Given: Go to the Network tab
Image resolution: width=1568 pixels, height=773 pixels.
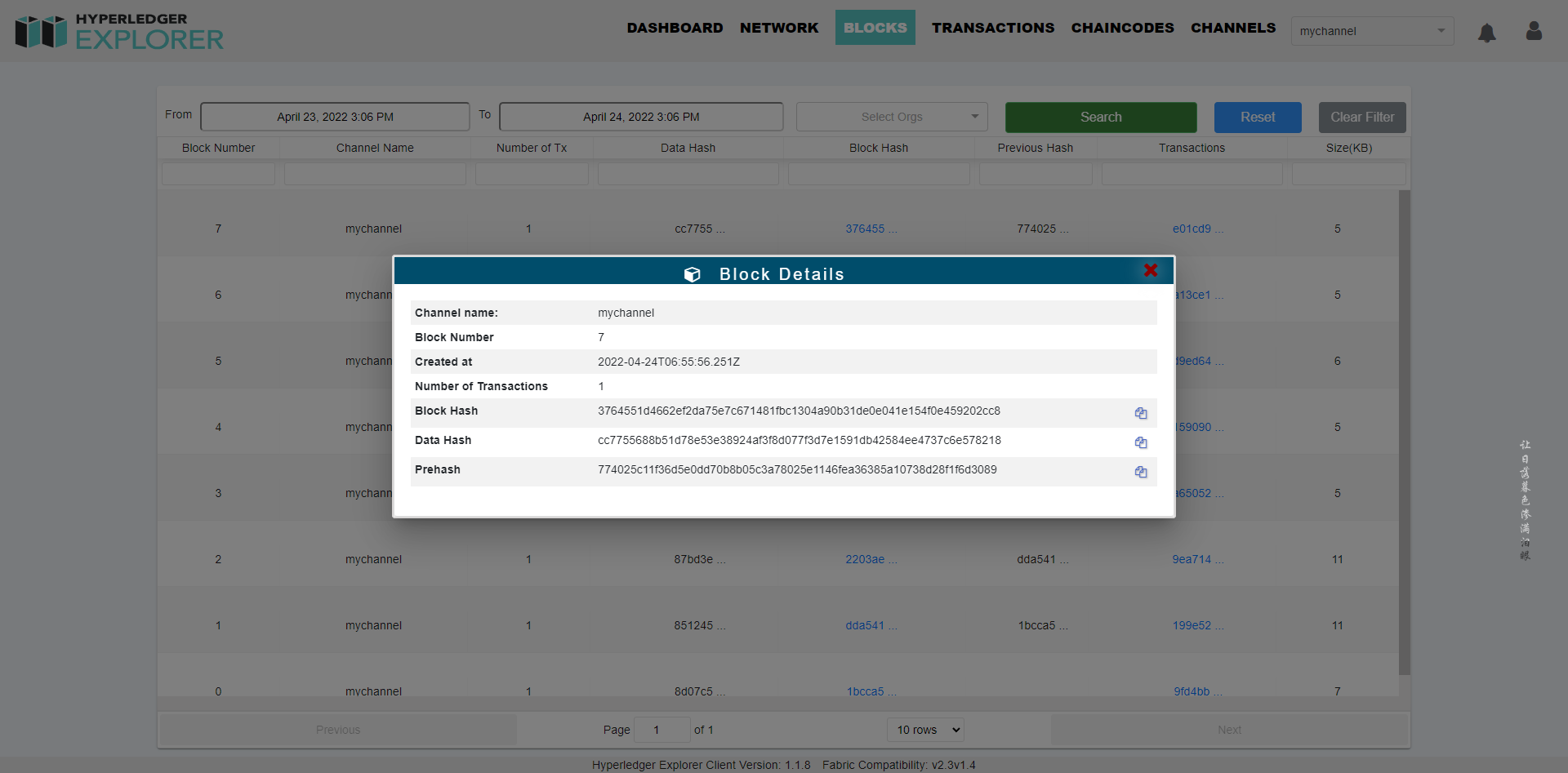Looking at the screenshot, I should [x=779, y=28].
